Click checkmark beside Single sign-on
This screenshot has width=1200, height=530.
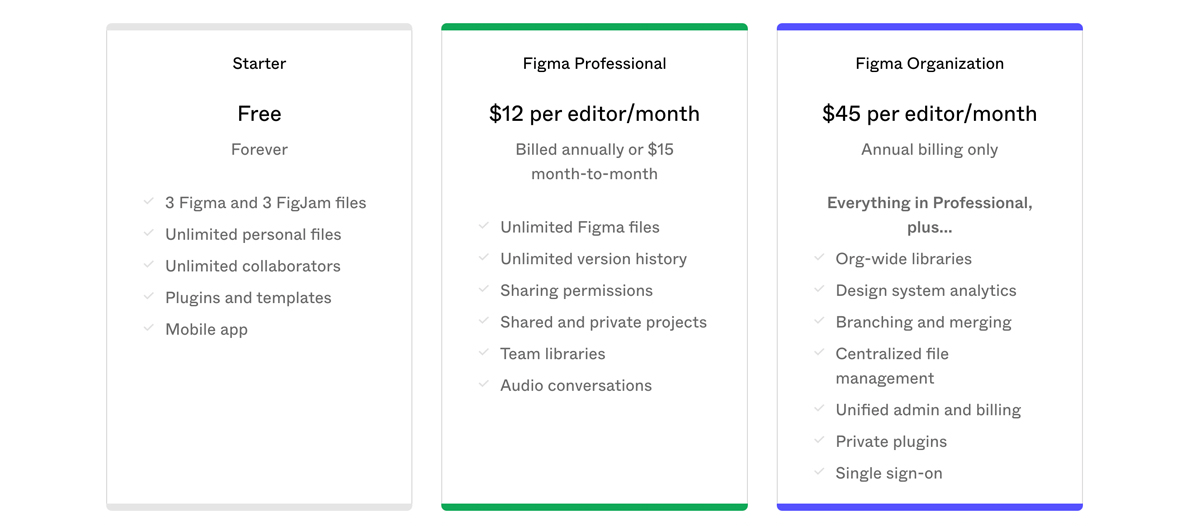[x=819, y=472]
